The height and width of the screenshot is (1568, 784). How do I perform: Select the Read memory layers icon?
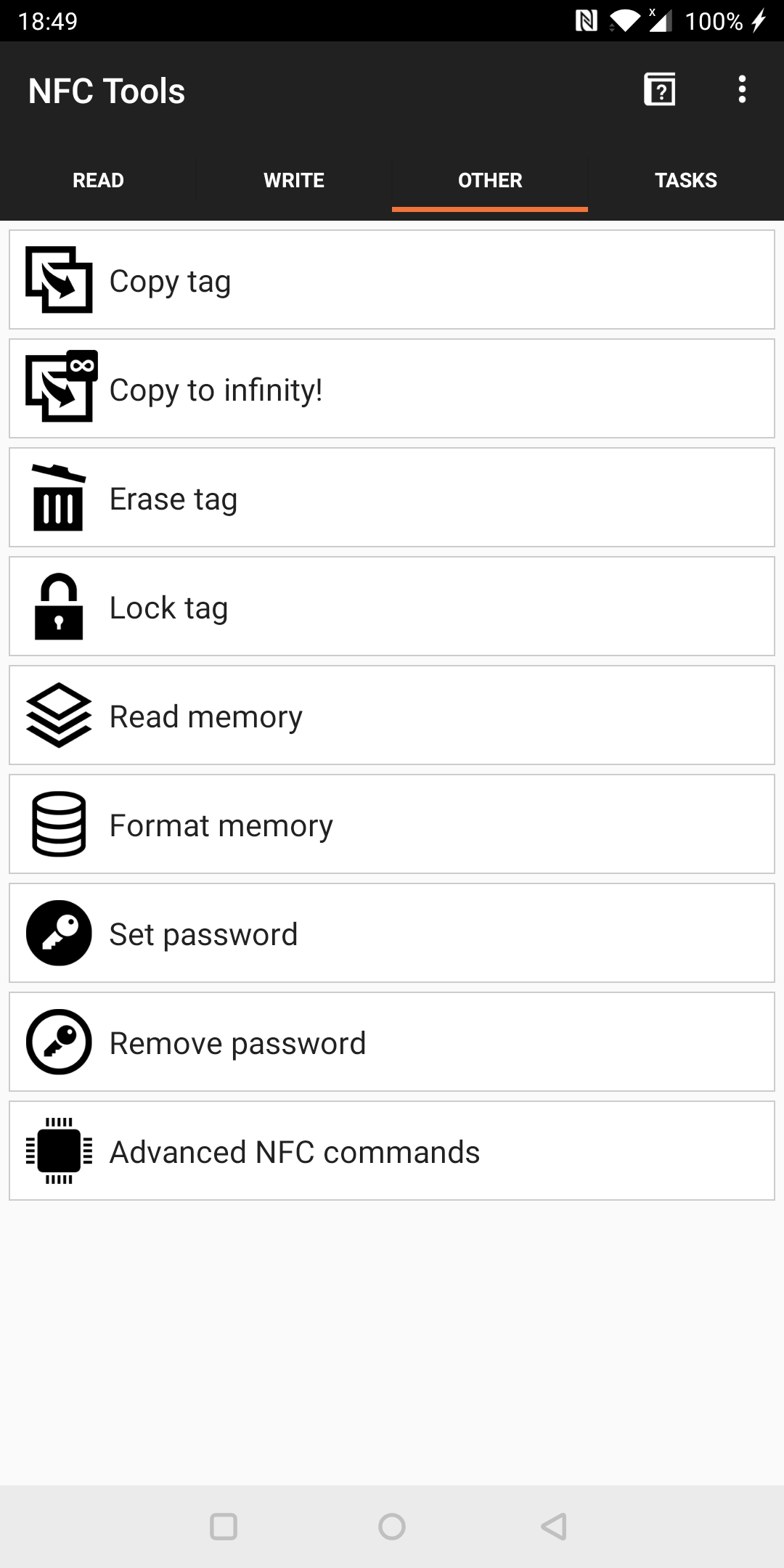[59, 716]
